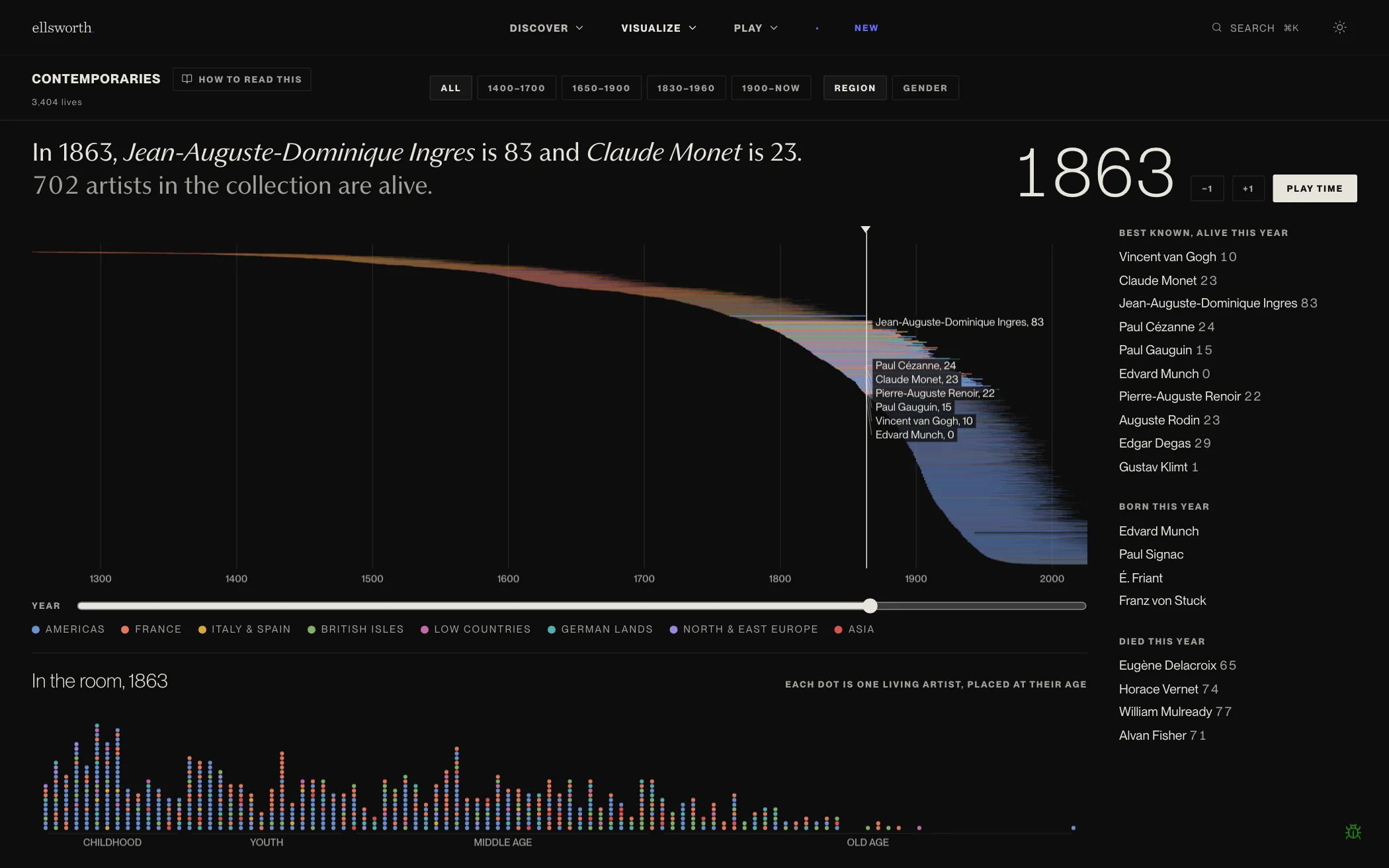The image size is (1389, 868).
Task: Toggle light/dark theme sun icon
Action: tap(1339, 28)
